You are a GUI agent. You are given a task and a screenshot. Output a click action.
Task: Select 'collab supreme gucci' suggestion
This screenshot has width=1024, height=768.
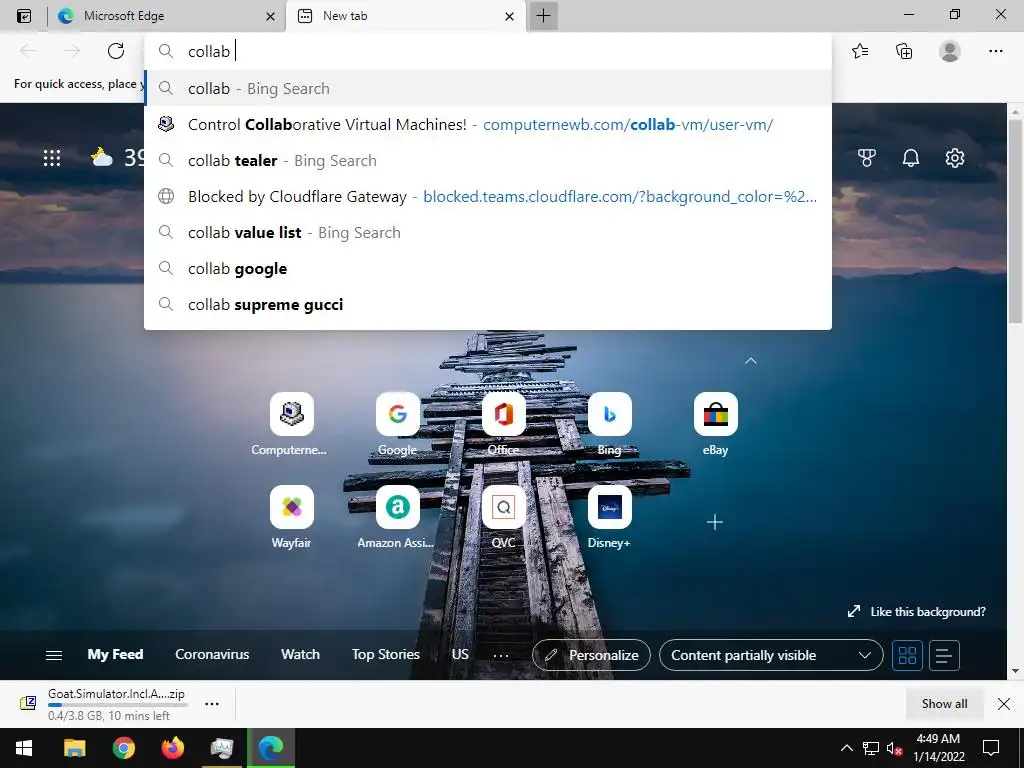pyautogui.click(x=488, y=304)
